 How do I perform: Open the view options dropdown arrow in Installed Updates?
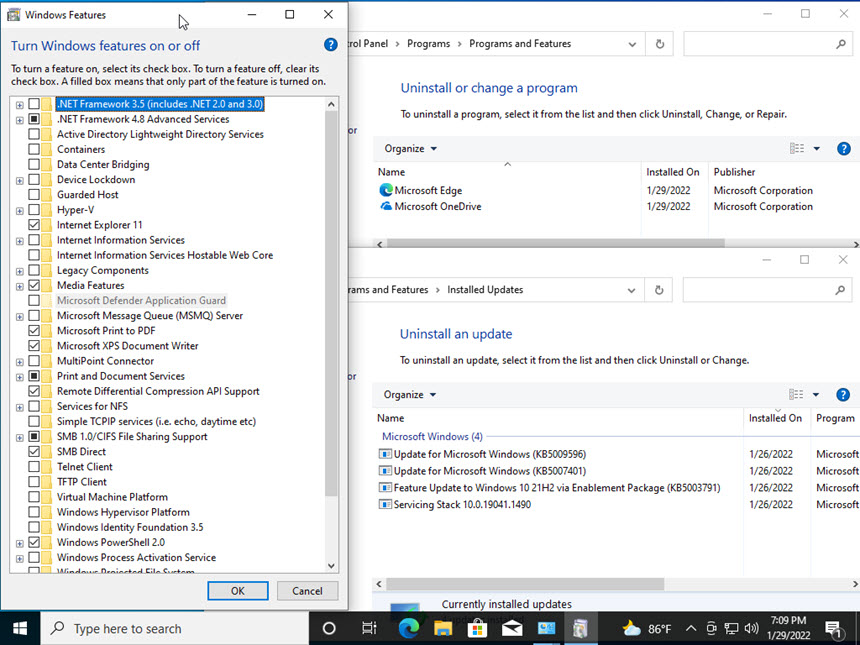[816, 395]
